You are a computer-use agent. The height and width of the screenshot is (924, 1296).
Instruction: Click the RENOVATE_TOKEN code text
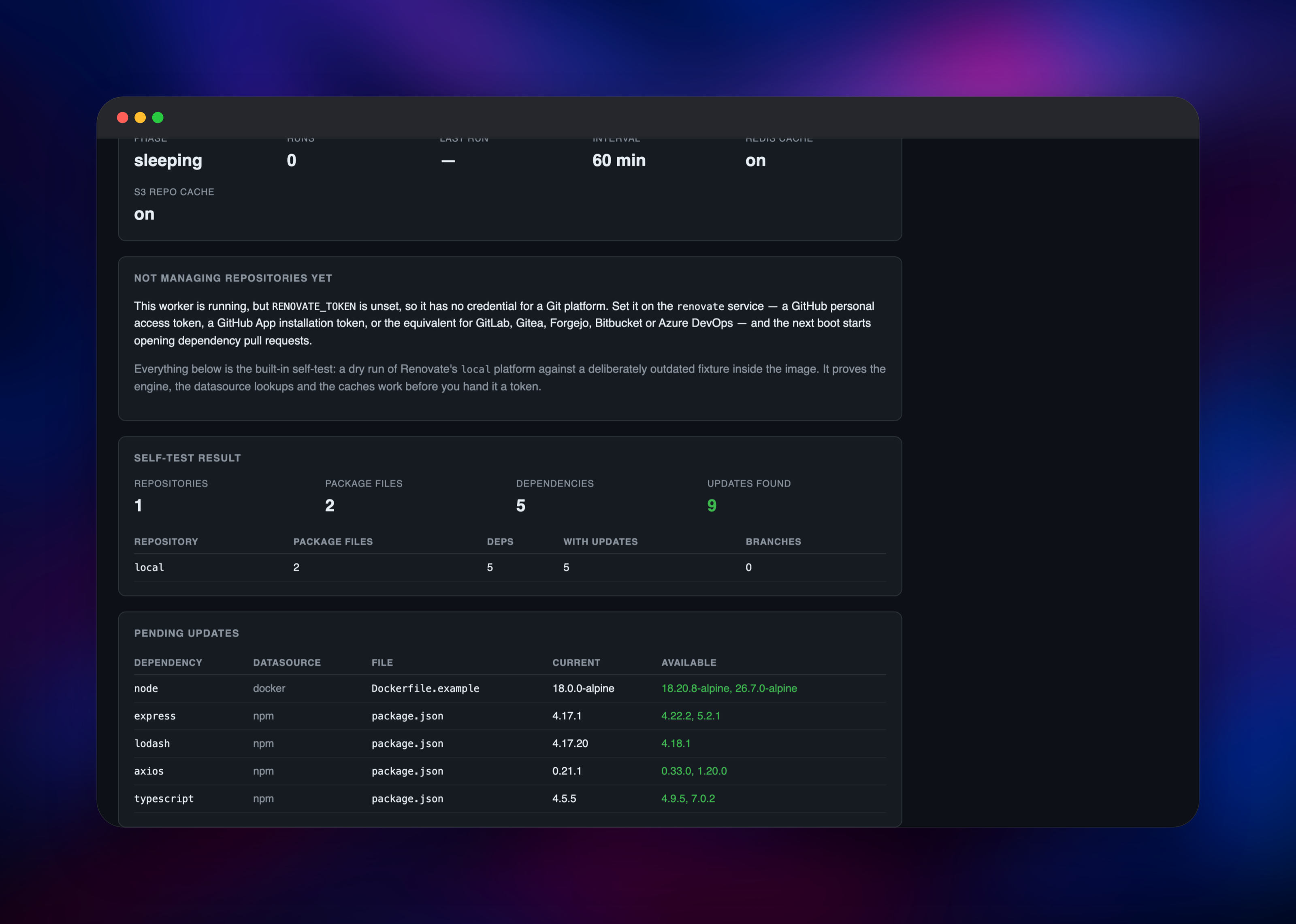(314, 307)
